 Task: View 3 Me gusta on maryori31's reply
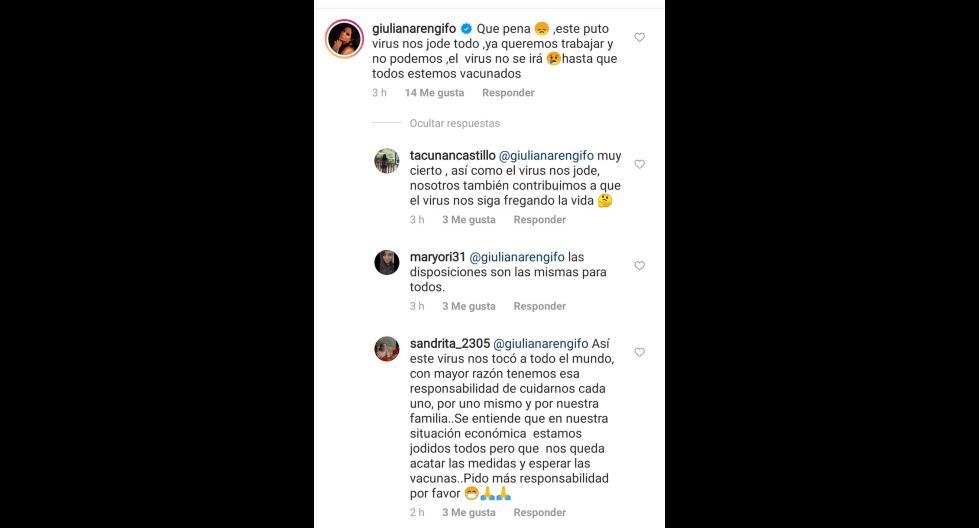pos(469,306)
